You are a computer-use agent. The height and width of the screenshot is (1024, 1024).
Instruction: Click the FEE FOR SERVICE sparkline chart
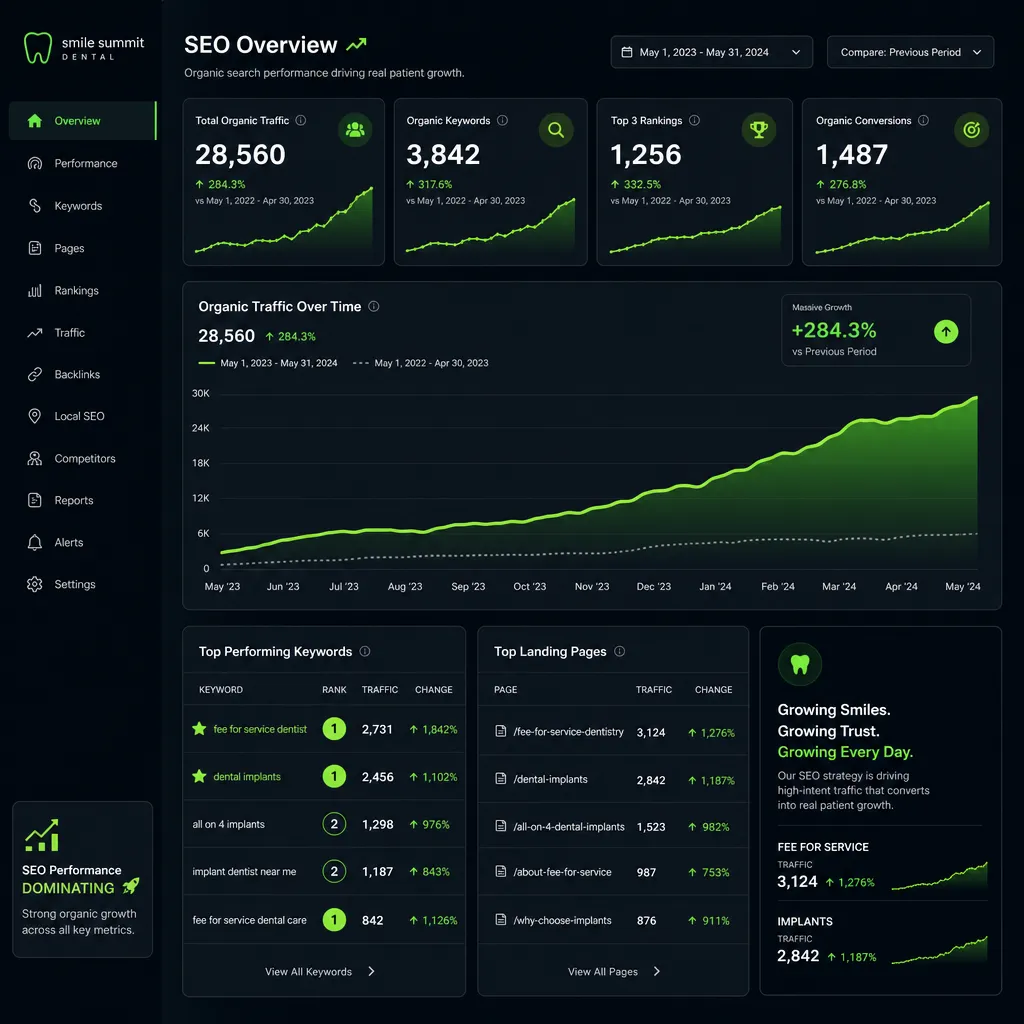[x=939, y=876]
